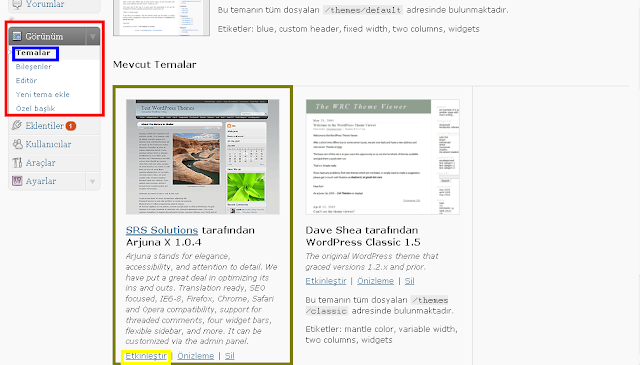The height and width of the screenshot is (365, 640).
Task: Click the current default theme screenshot
Action: point(161,18)
